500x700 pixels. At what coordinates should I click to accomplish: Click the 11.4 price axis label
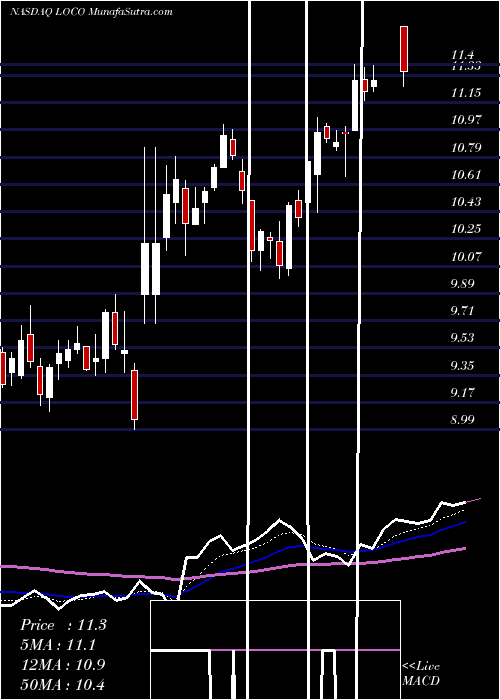click(x=462, y=56)
